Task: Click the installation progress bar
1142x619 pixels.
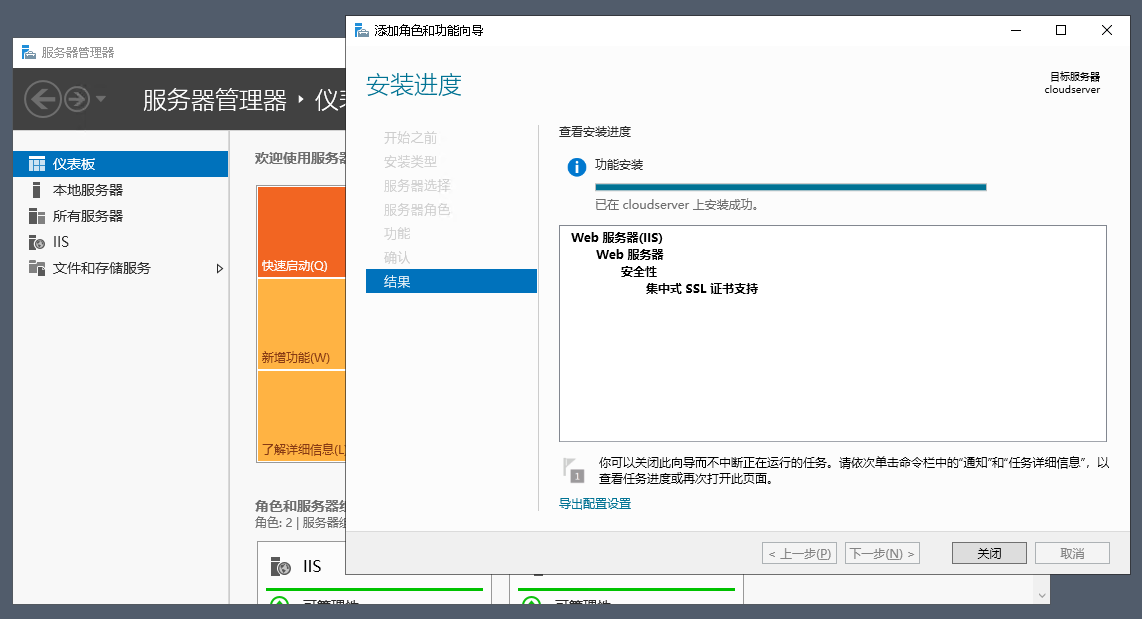Action: click(x=790, y=187)
